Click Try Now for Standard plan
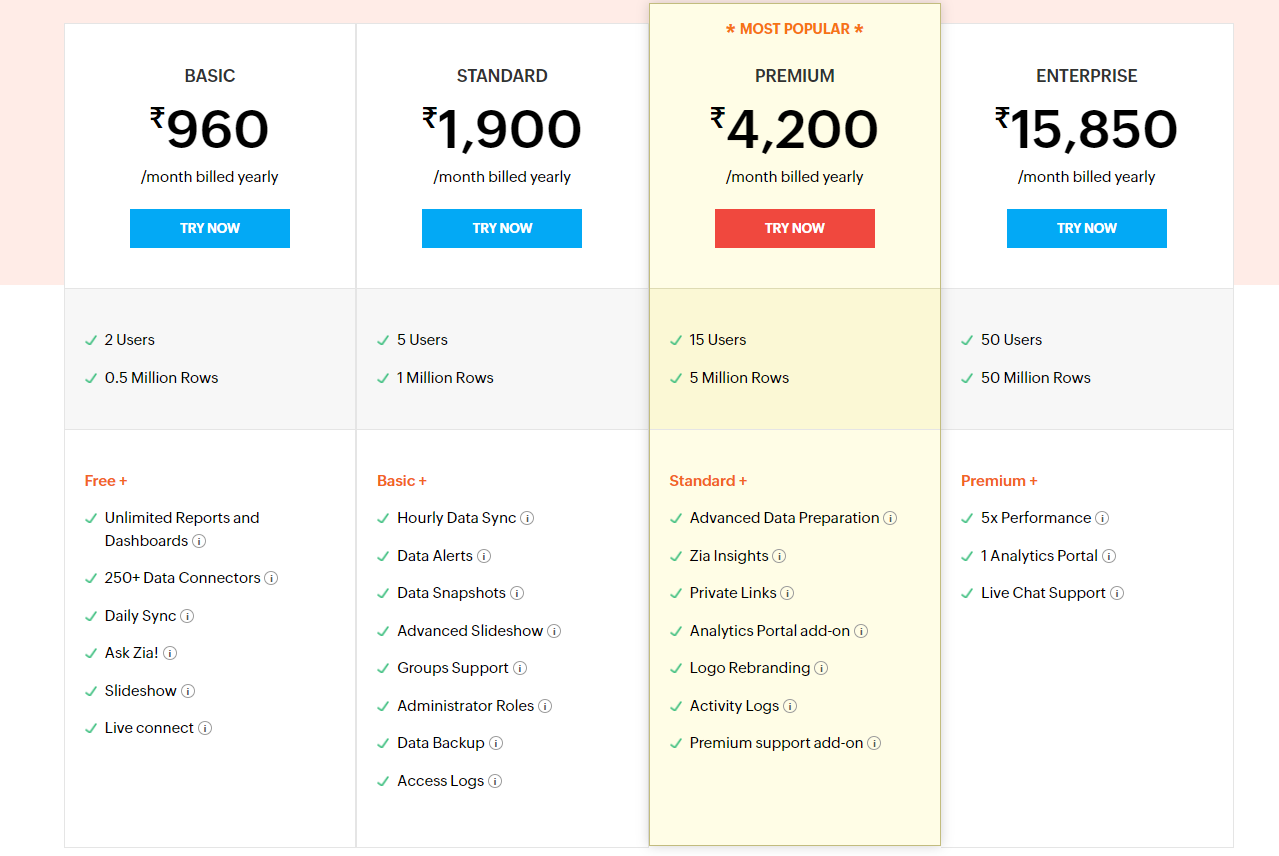The width and height of the screenshot is (1279, 856). click(502, 228)
